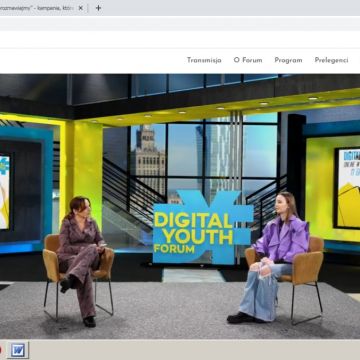Image resolution: width=360 pixels, height=360 pixels.
Task: Click the Digital Youth Forum logo in the video
Action: click(x=202, y=227)
